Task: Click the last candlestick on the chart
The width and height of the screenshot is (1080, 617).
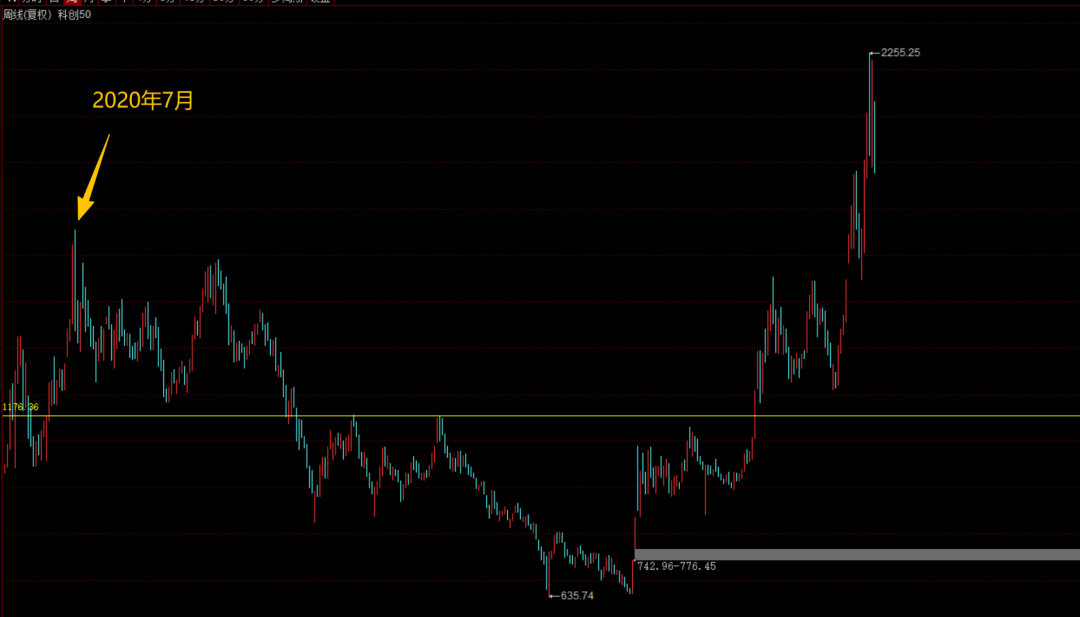Action: coord(874,137)
